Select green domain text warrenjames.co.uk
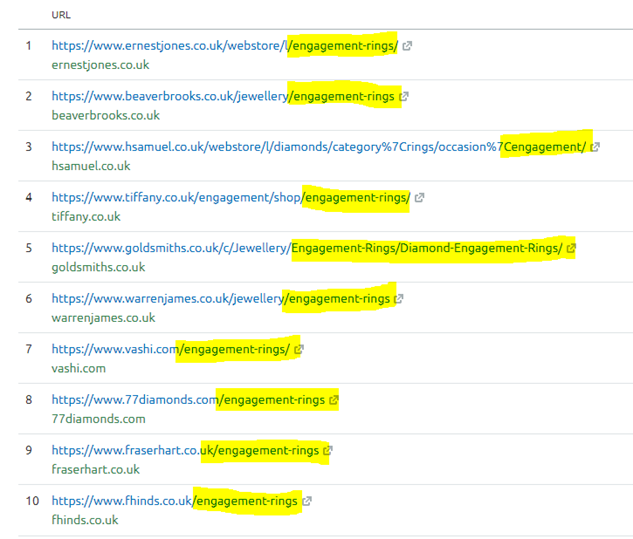633x539 pixels. [103, 318]
